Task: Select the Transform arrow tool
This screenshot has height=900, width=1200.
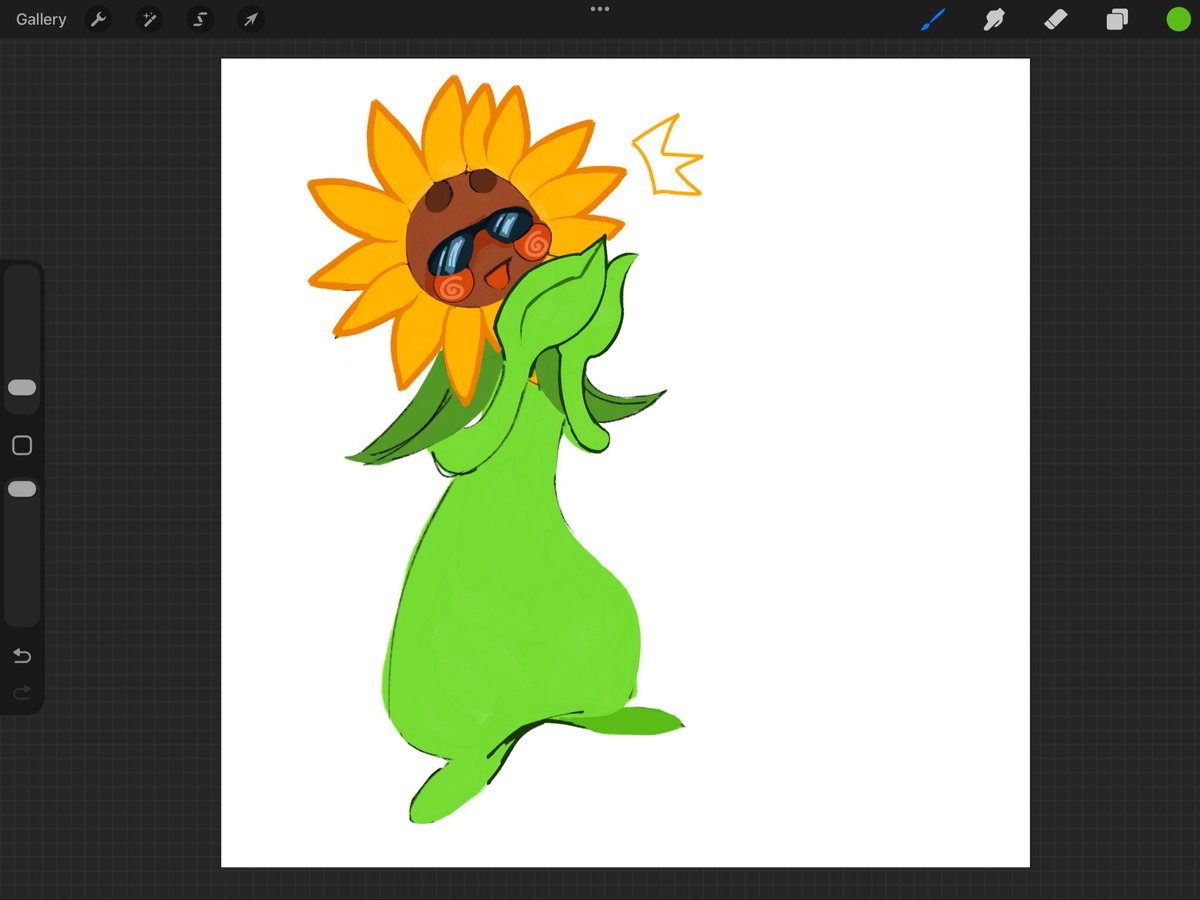Action: click(250, 19)
